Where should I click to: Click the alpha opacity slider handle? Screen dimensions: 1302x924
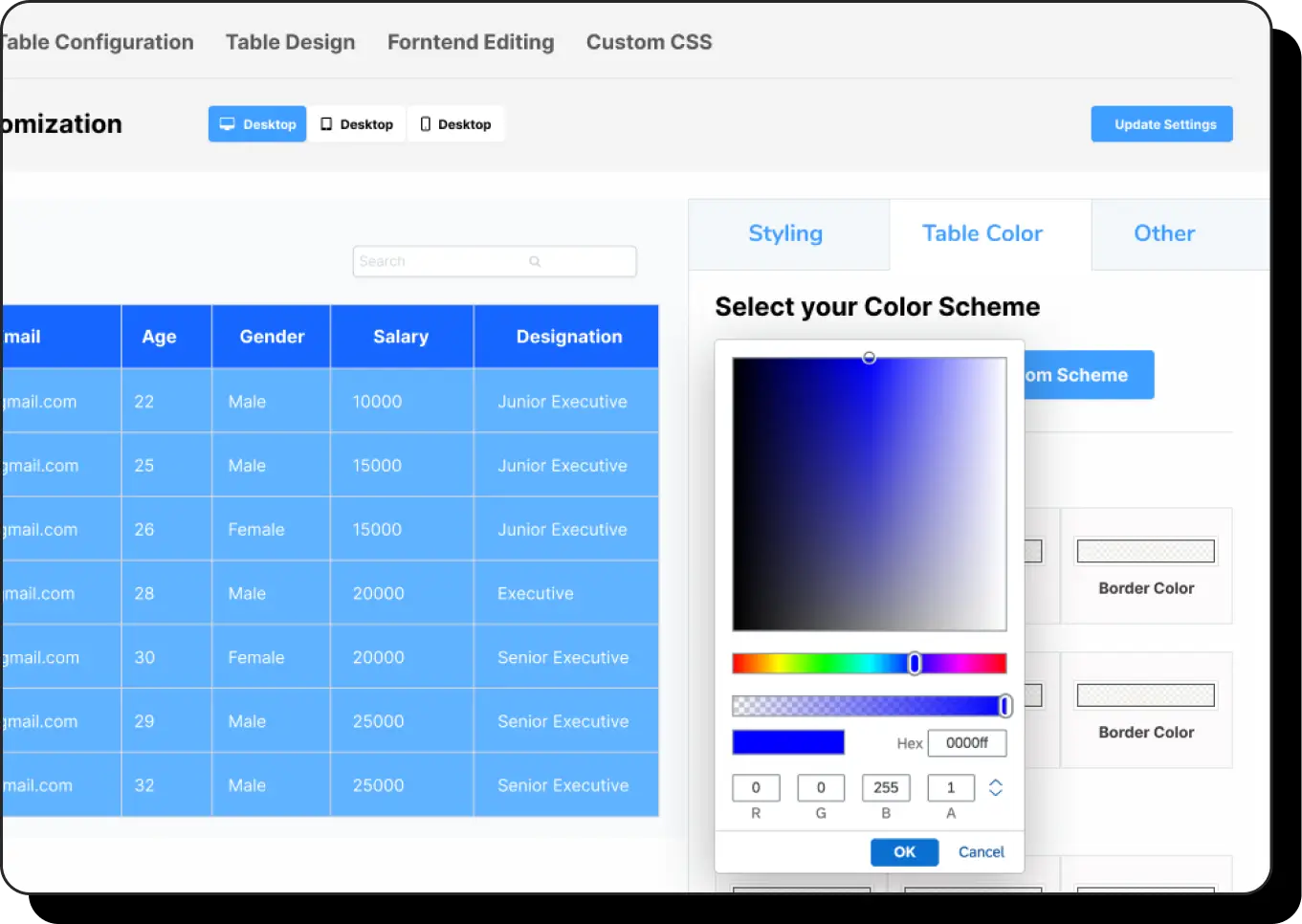pyautogui.click(x=1004, y=706)
